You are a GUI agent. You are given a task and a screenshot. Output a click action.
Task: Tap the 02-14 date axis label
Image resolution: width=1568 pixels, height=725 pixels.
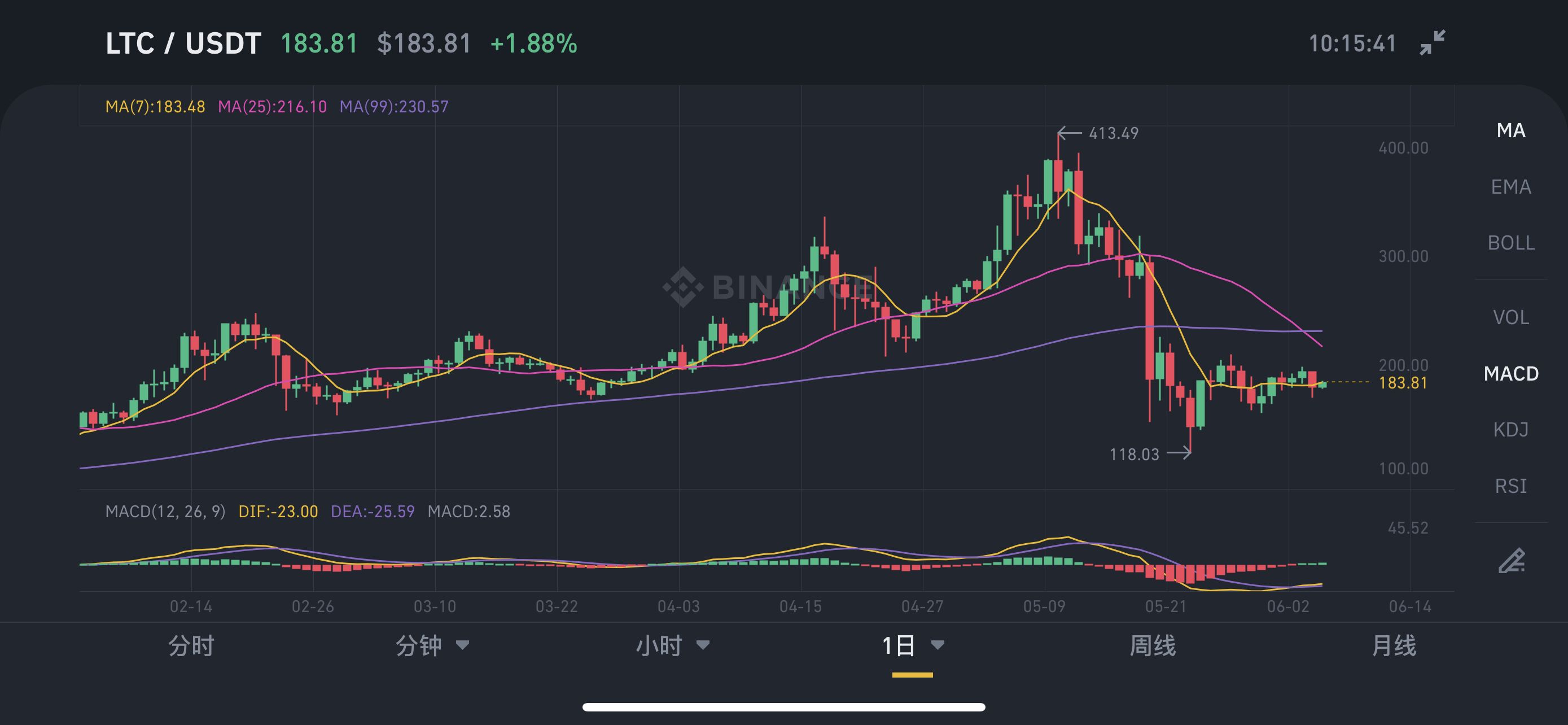(x=191, y=606)
